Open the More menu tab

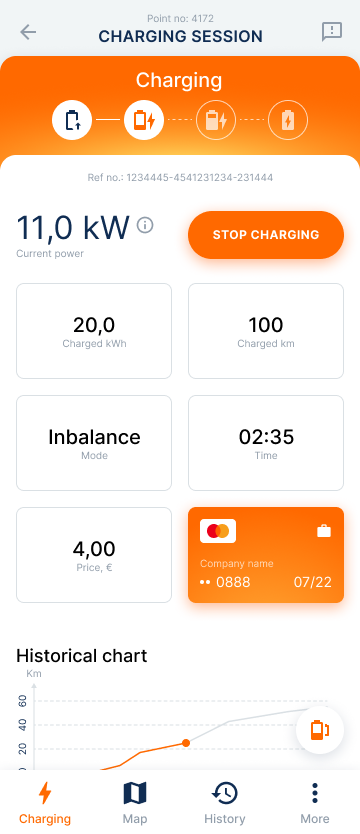(315, 802)
